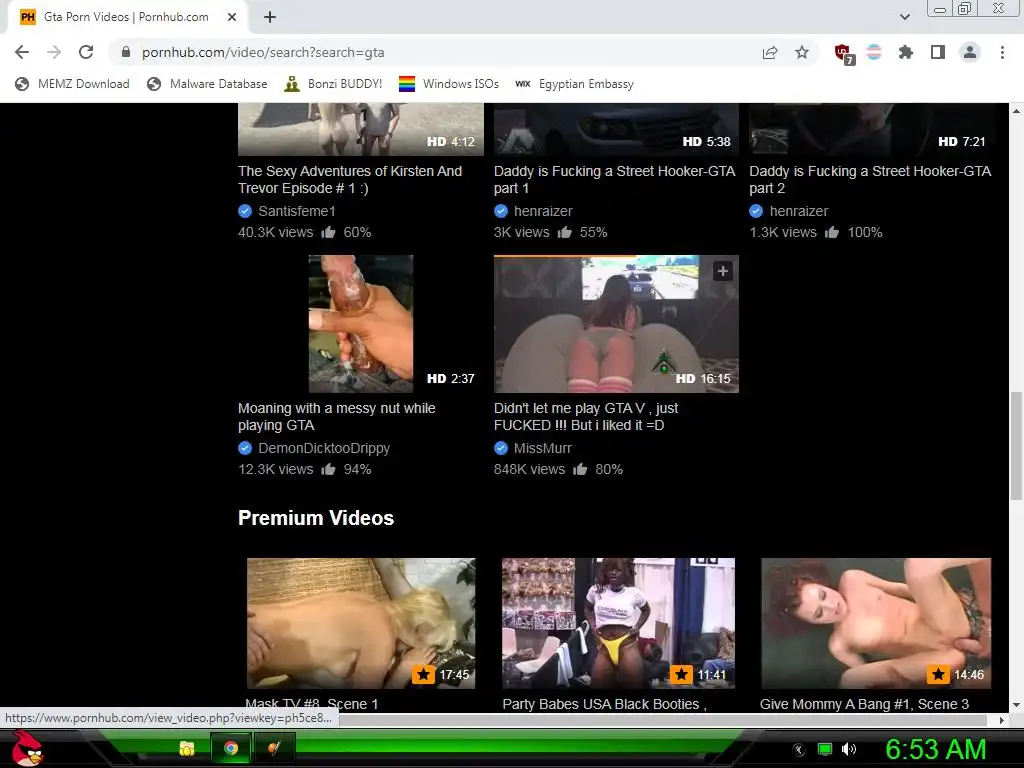Viewport: 1024px width, 768px height.
Task: Open the Windows ISOs bookmark
Action: (449, 84)
